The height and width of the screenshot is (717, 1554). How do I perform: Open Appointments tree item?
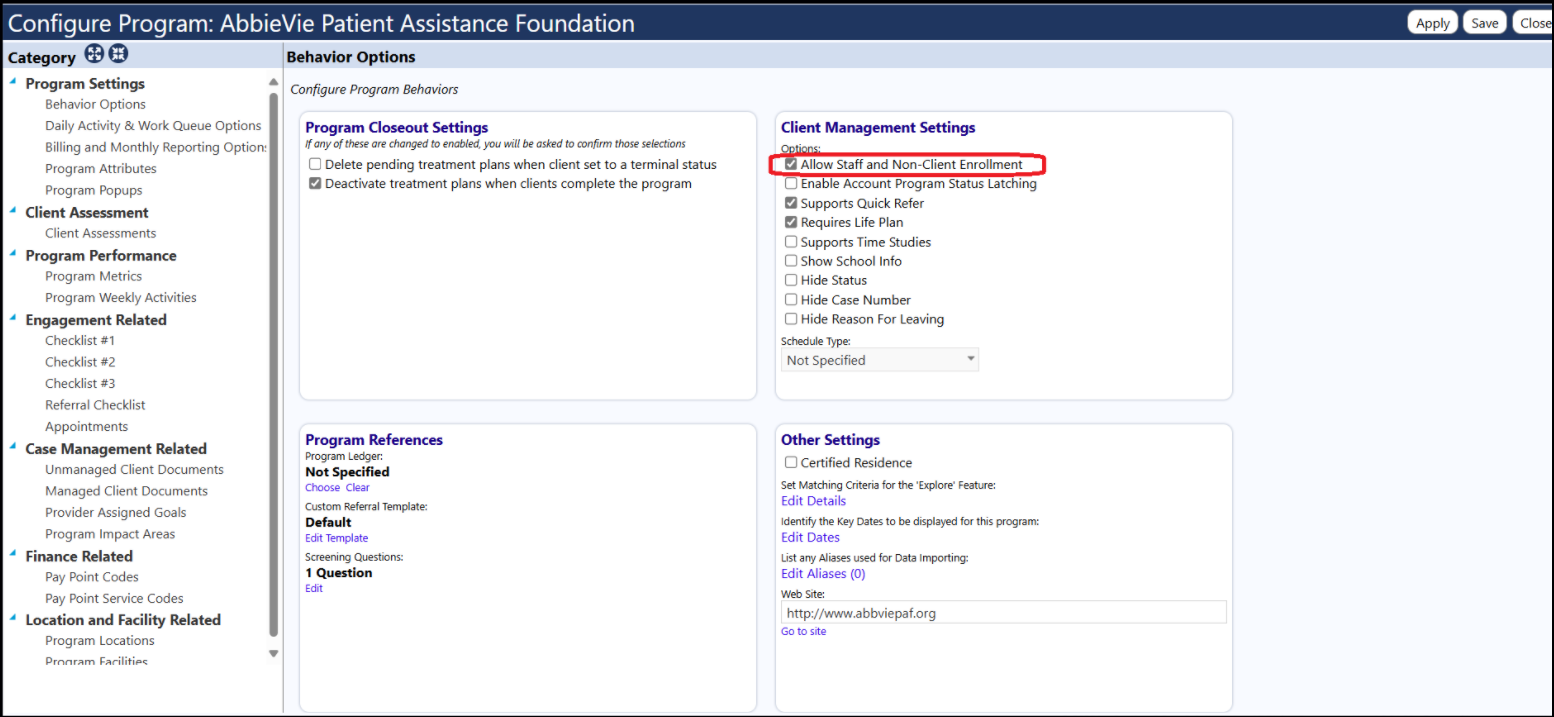point(87,427)
